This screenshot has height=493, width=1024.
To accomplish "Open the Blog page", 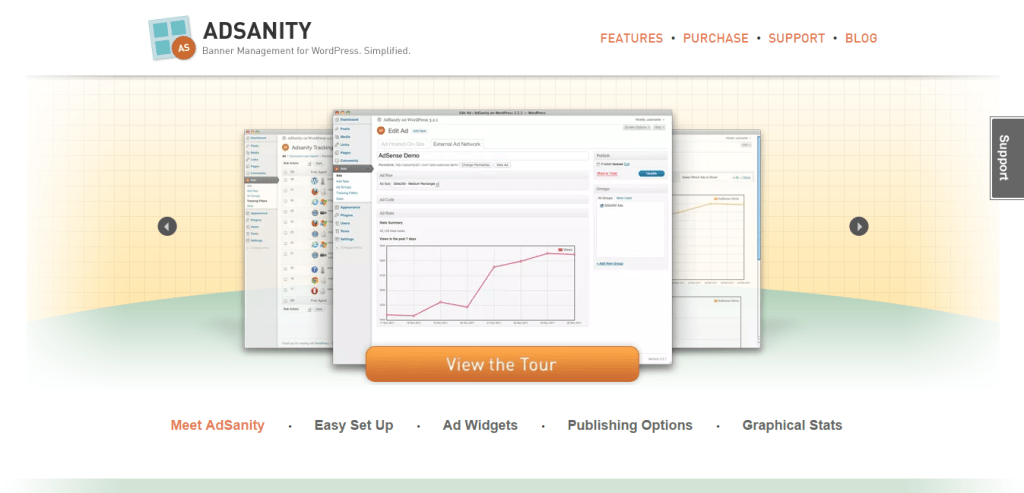I will click(861, 38).
